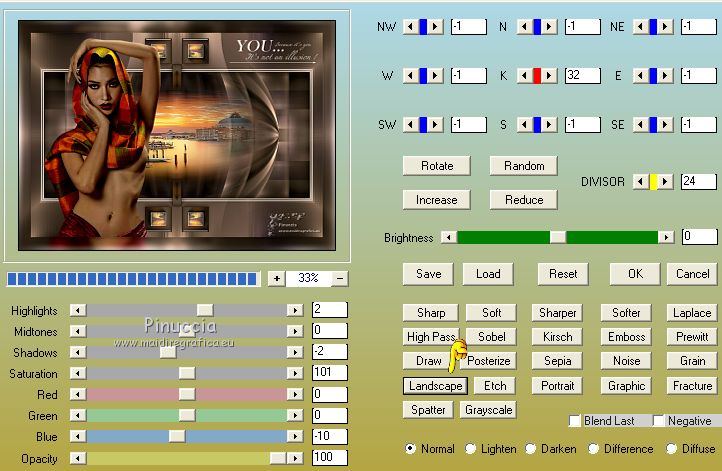Click Shadows slider right arrow
Viewport: 722px width, 471px height.
point(295,352)
